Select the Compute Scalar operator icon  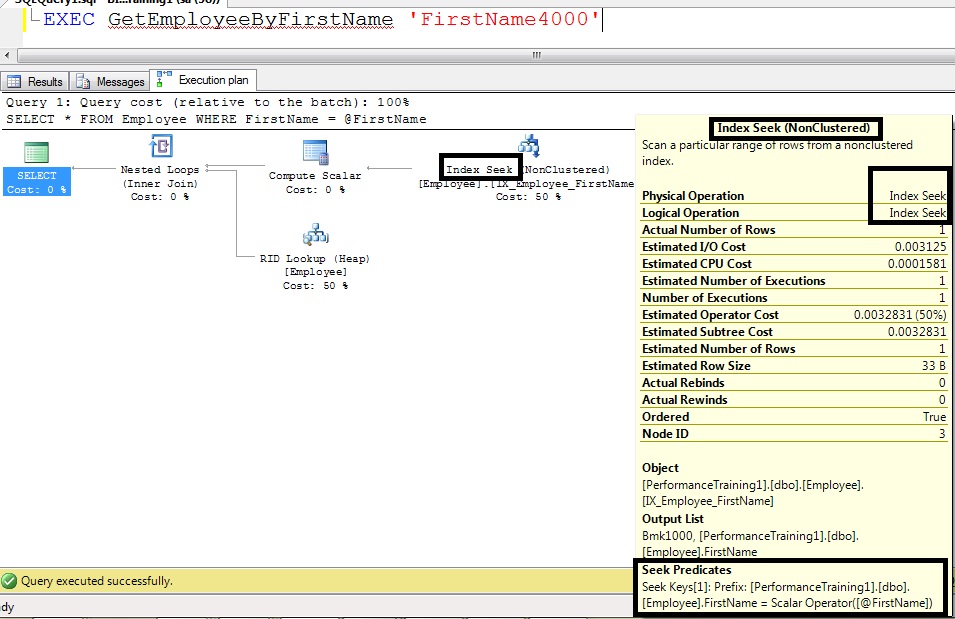pyautogui.click(x=315, y=152)
